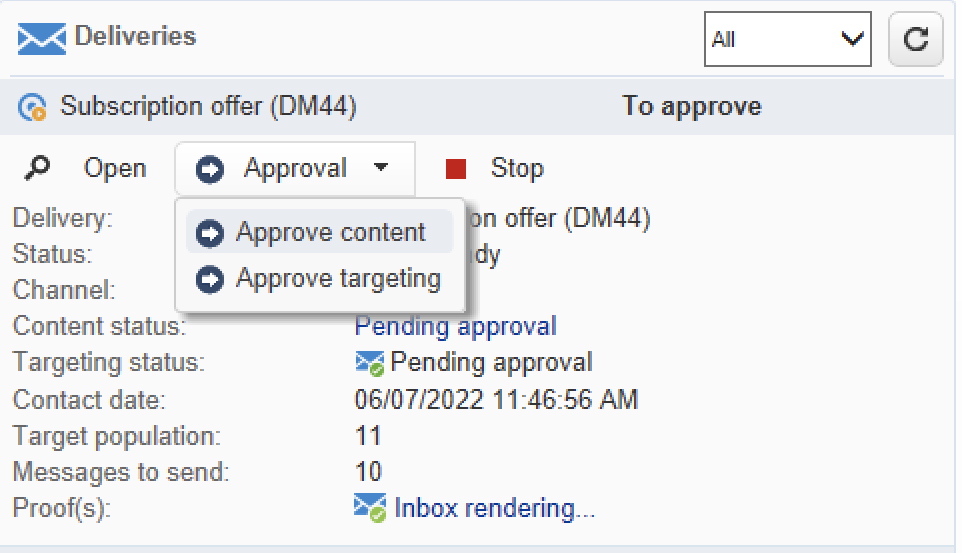The height and width of the screenshot is (553, 962).
Task: Click the magnifier icon beside Open
Action: coord(37,168)
